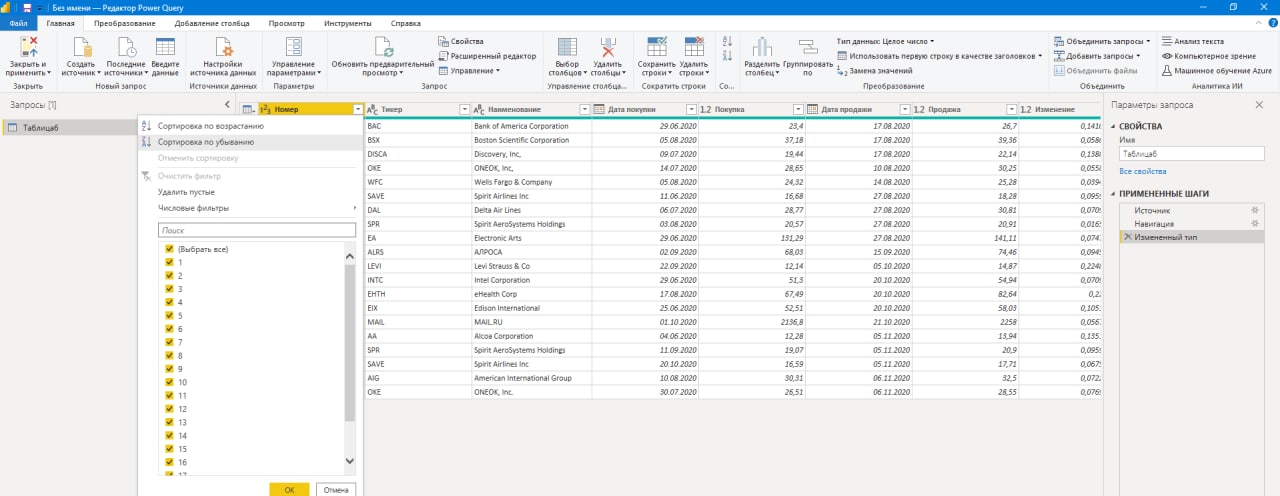Image resolution: width=1280 pixels, height=496 pixels.
Task: Click Компьютерное зрение
Action: pyautogui.click(x=1208, y=56)
